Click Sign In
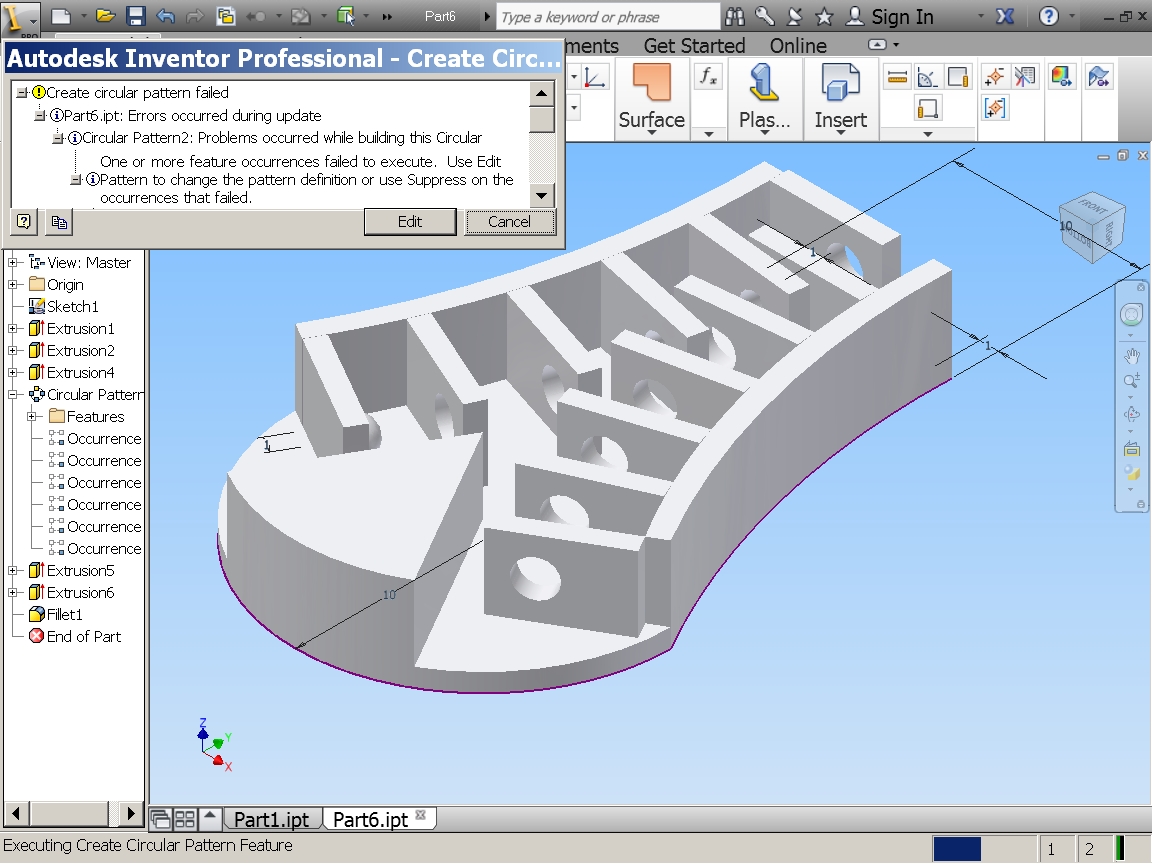 [x=902, y=16]
